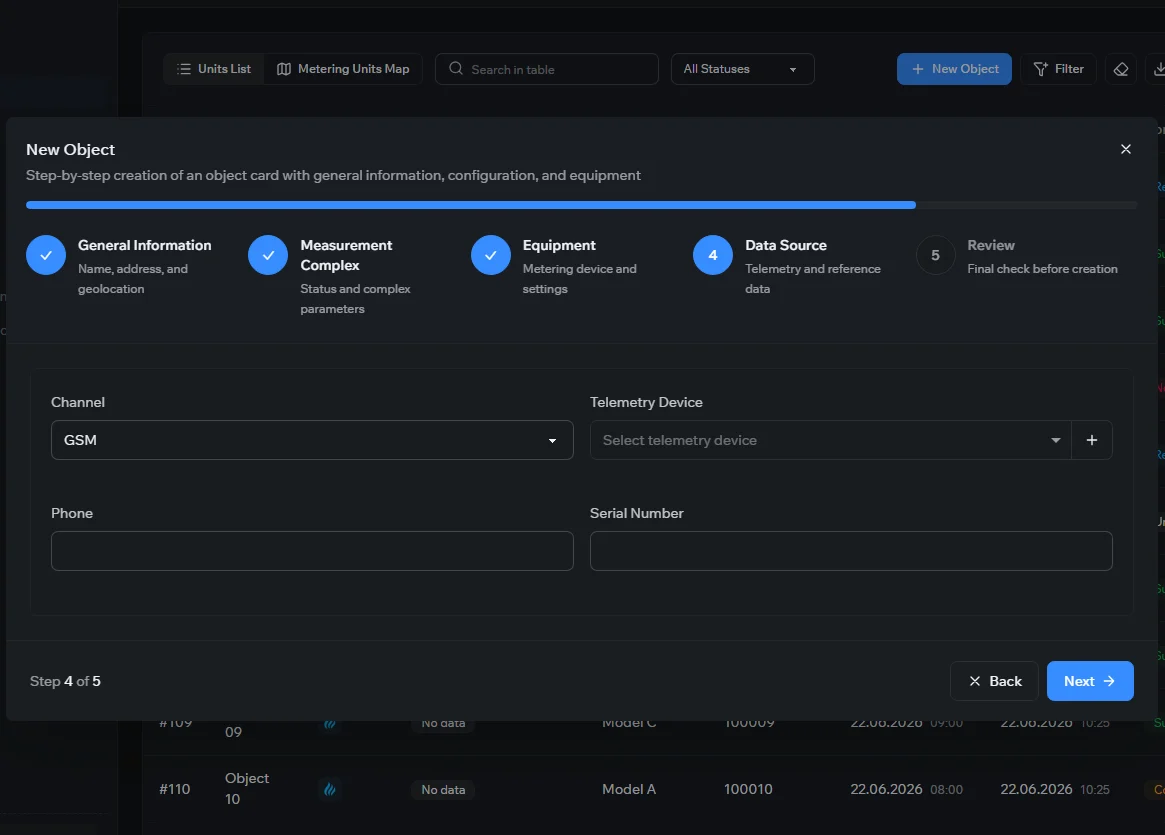Close the New Object dialog
This screenshot has width=1165, height=835.
click(x=1126, y=149)
